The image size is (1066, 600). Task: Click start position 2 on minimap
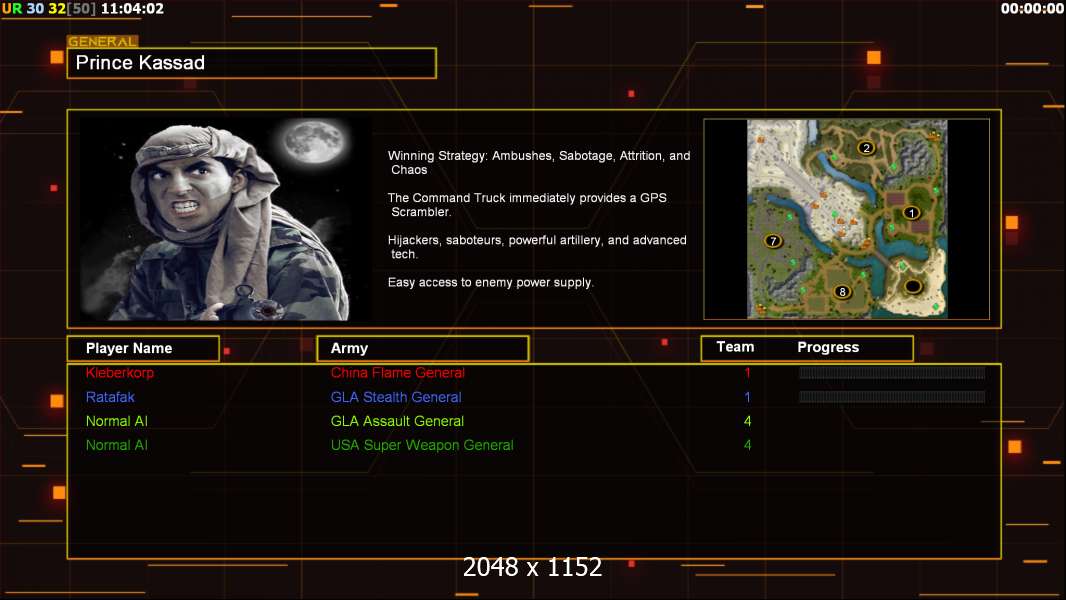[866, 148]
